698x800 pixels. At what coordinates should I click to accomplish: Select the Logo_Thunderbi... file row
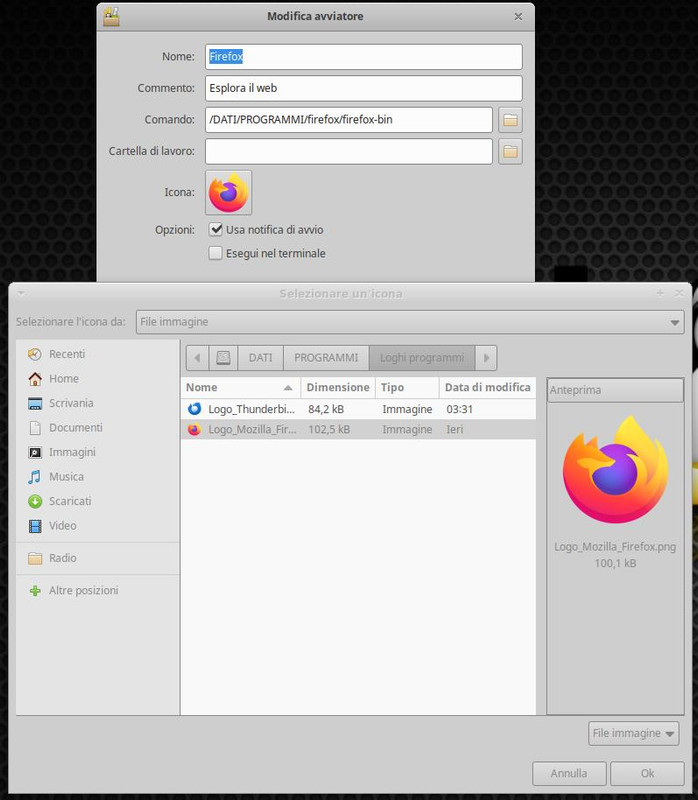(358, 409)
